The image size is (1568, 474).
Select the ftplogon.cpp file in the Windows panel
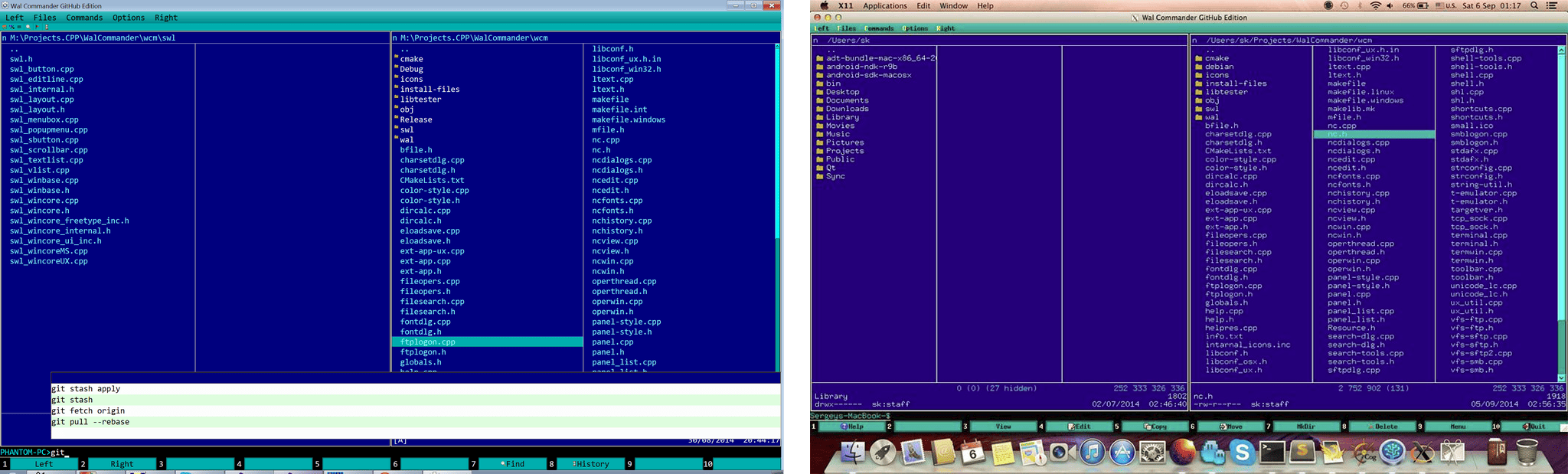(x=427, y=342)
